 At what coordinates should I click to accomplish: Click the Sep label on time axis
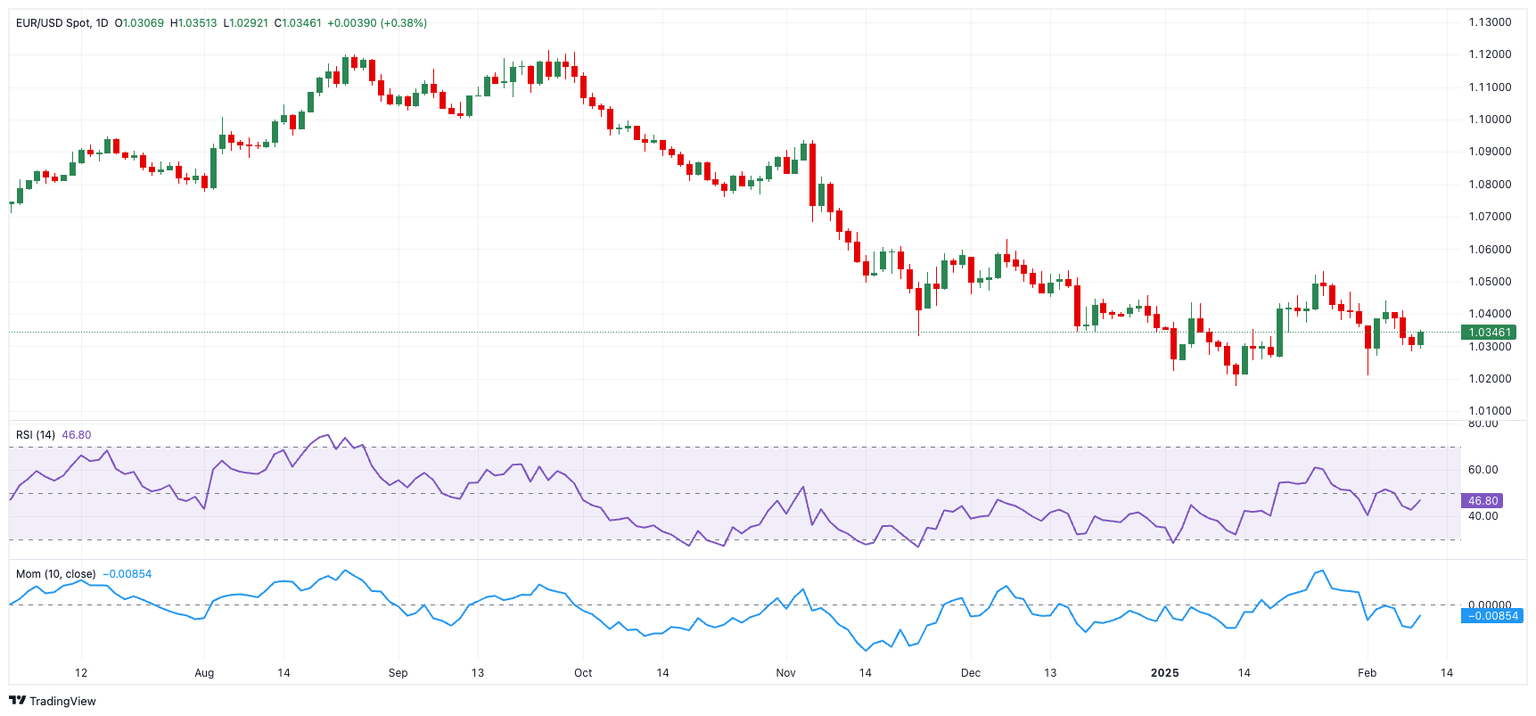coord(398,673)
